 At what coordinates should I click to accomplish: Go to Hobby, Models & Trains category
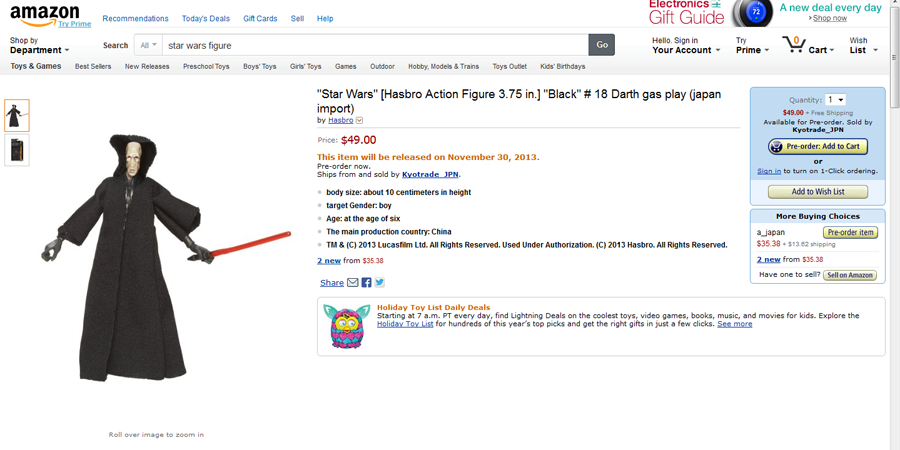(443, 67)
